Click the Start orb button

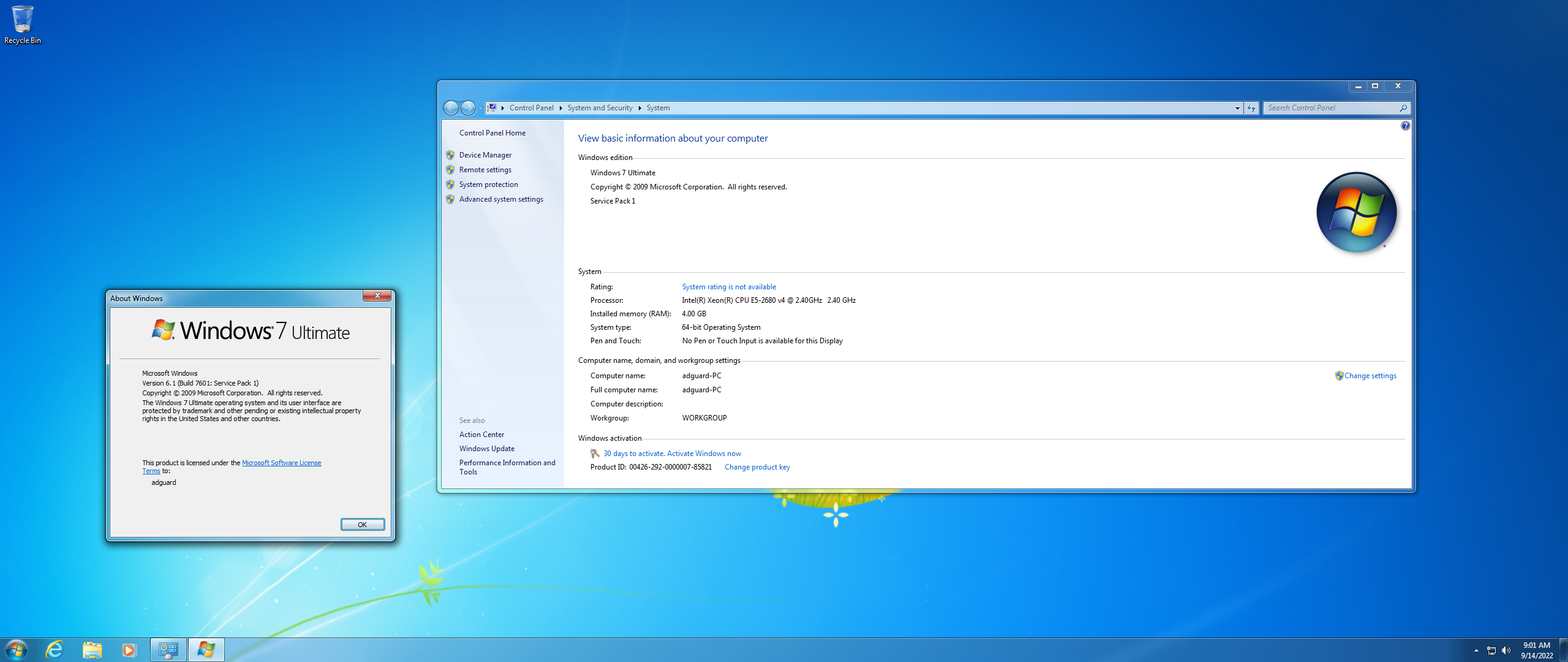(x=16, y=650)
